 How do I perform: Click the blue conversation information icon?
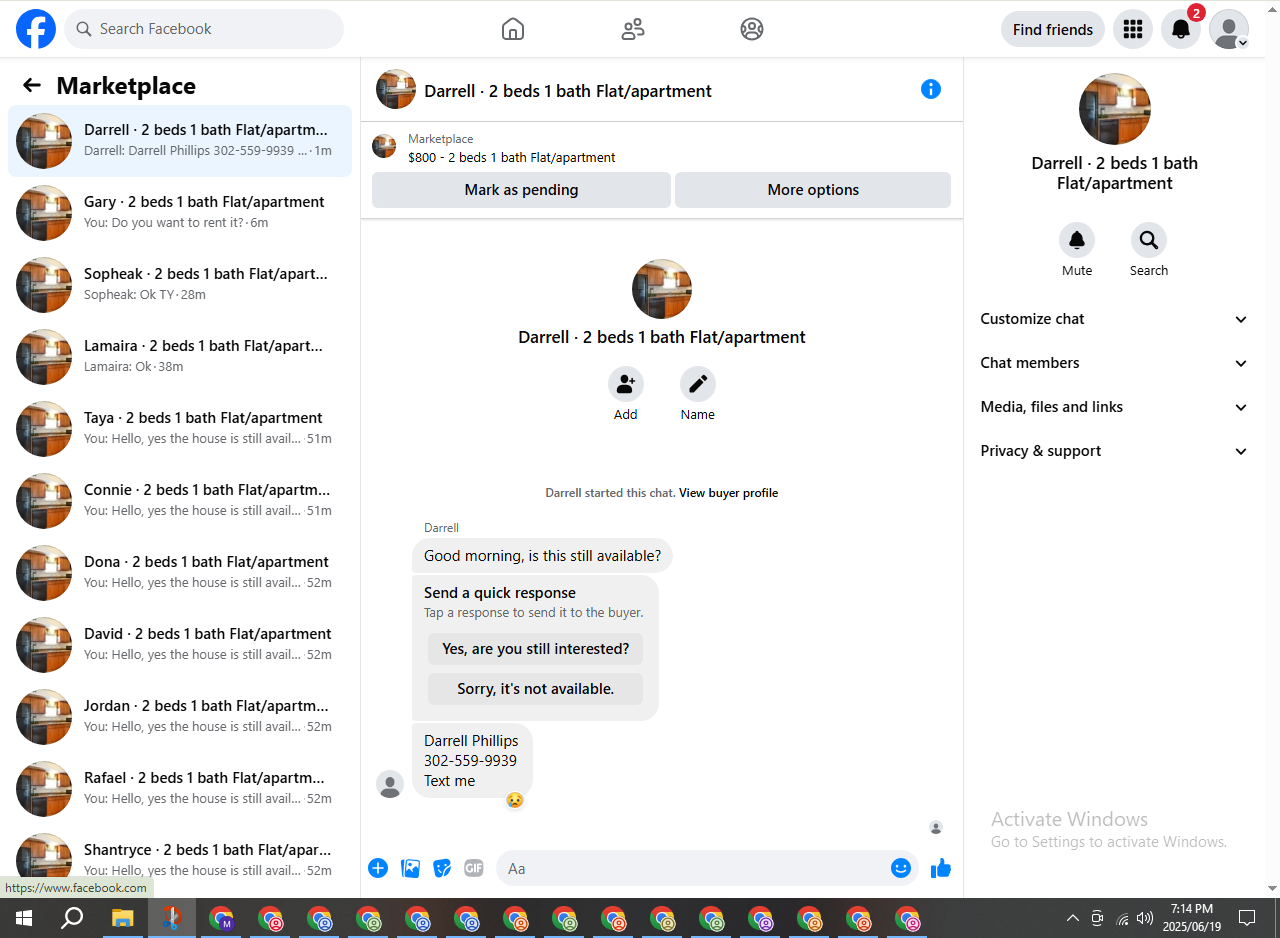pos(931,89)
